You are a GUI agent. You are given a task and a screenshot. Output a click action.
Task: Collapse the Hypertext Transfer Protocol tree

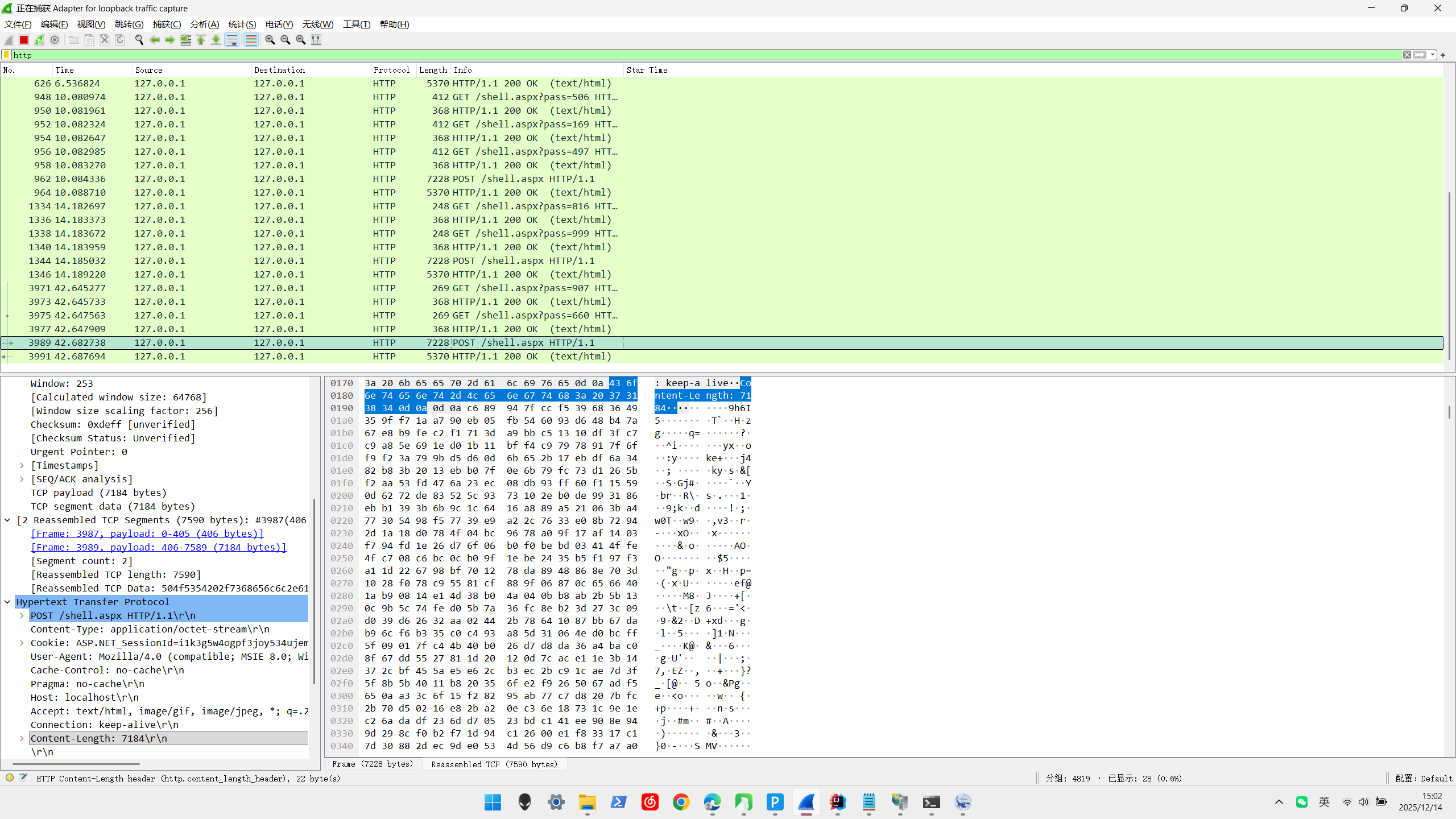point(7,602)
